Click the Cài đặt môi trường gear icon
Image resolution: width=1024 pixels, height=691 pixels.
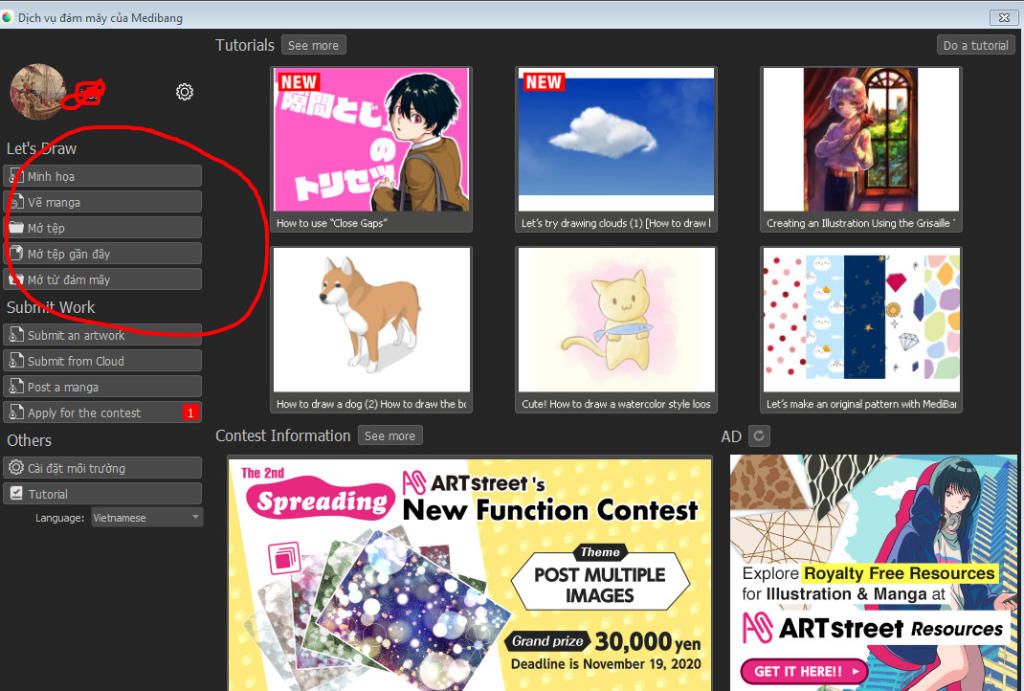coord(16,468)
